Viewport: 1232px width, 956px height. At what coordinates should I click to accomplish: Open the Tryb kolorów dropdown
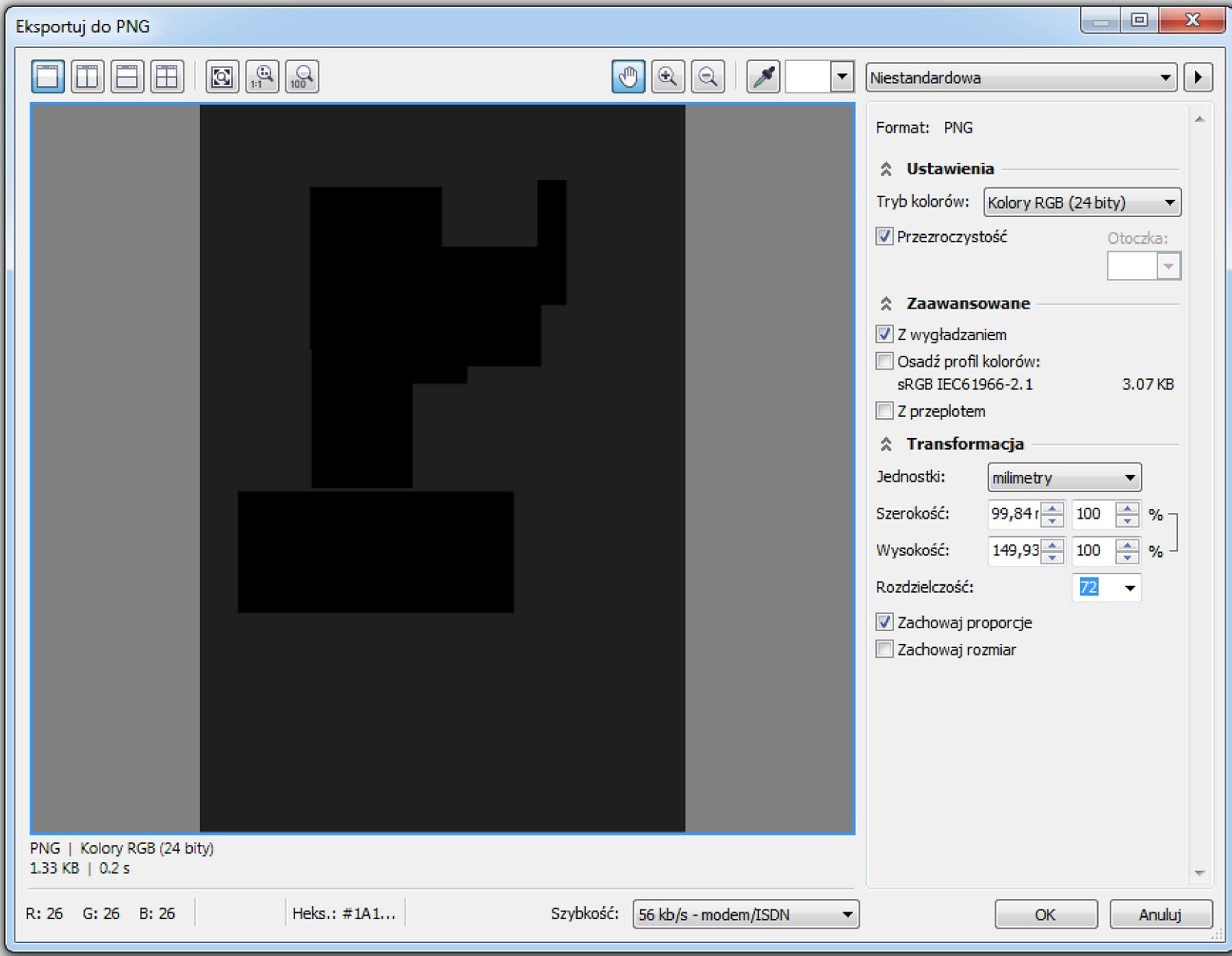(1081, 203)
